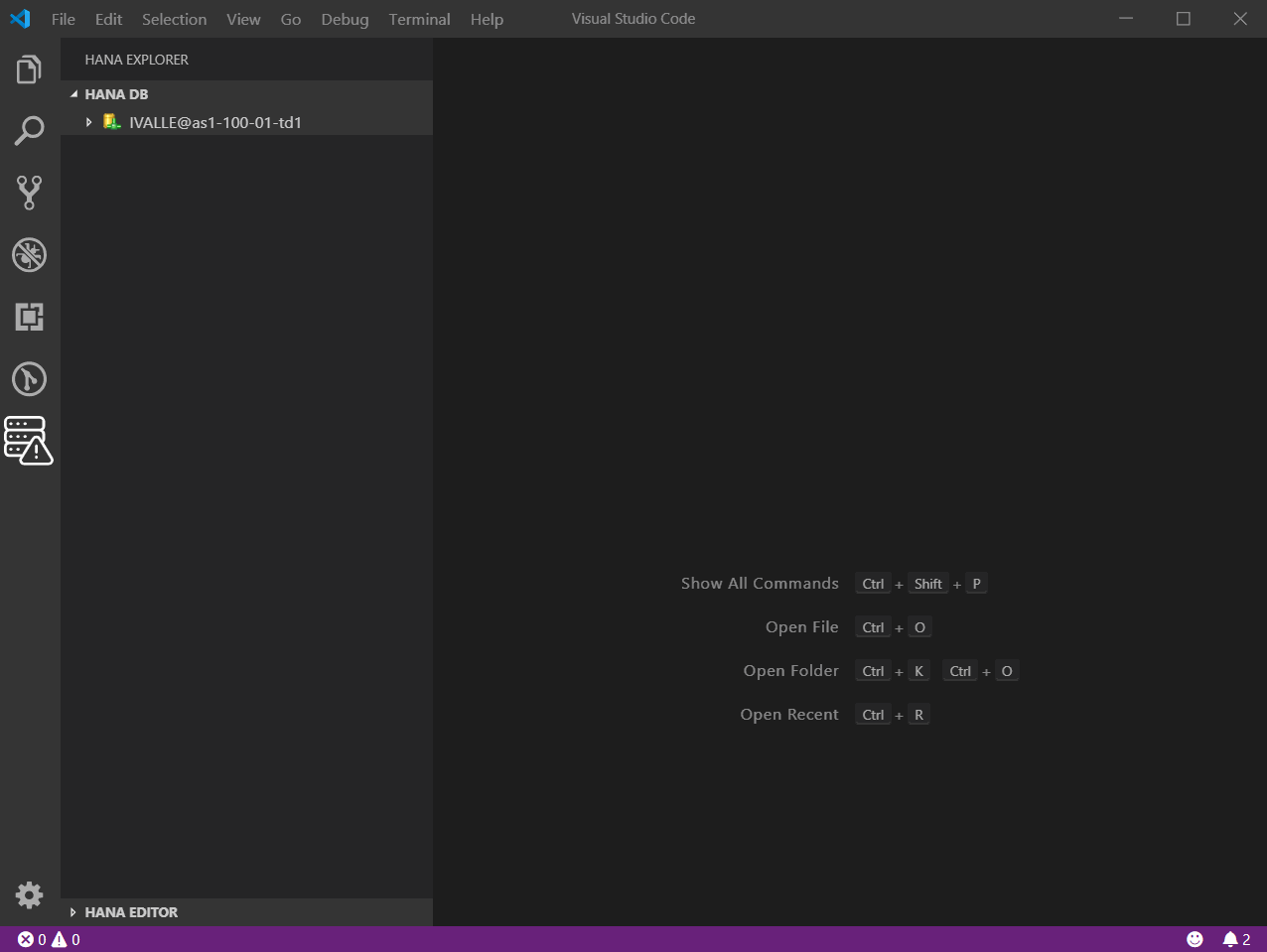
Task: Open notifications bell in status bar
Action: coord(1236,939)
